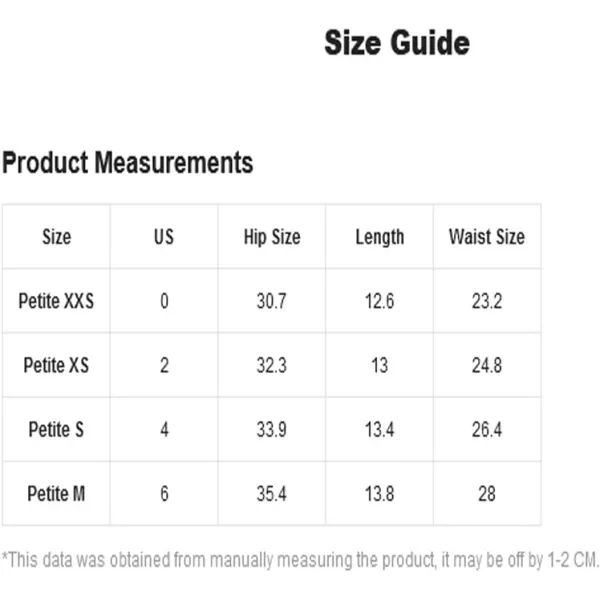Click US size 6 cell
600x600 pixels.
coord(164,494)
